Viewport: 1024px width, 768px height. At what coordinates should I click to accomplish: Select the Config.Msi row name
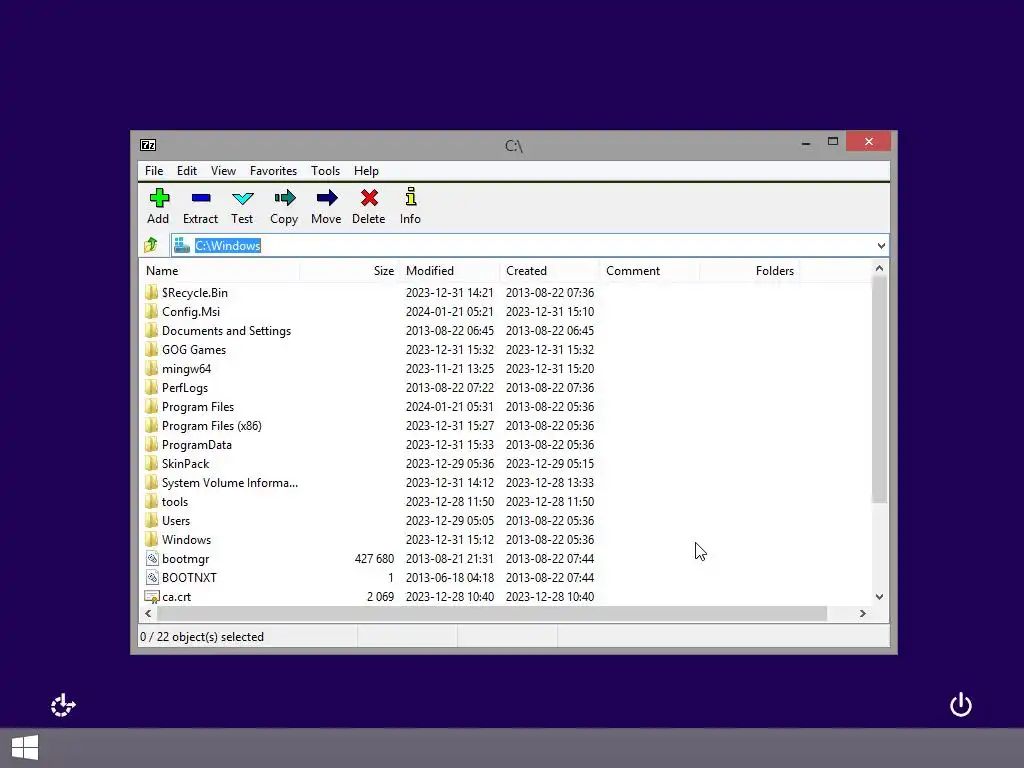(191, 312)
